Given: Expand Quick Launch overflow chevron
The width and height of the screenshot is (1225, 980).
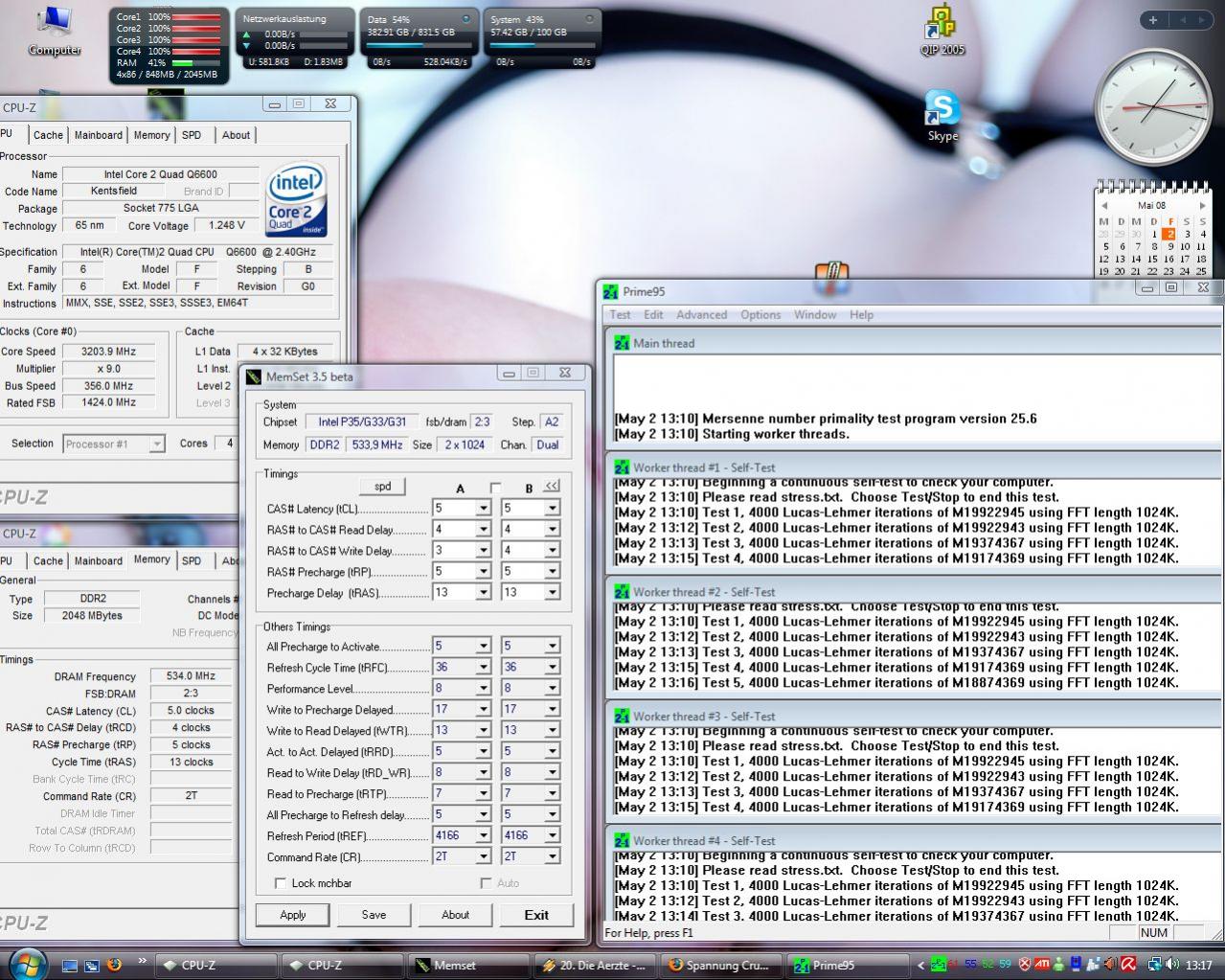Looking at the screenshot, I should pyautogui.click(x=143, y=961).
